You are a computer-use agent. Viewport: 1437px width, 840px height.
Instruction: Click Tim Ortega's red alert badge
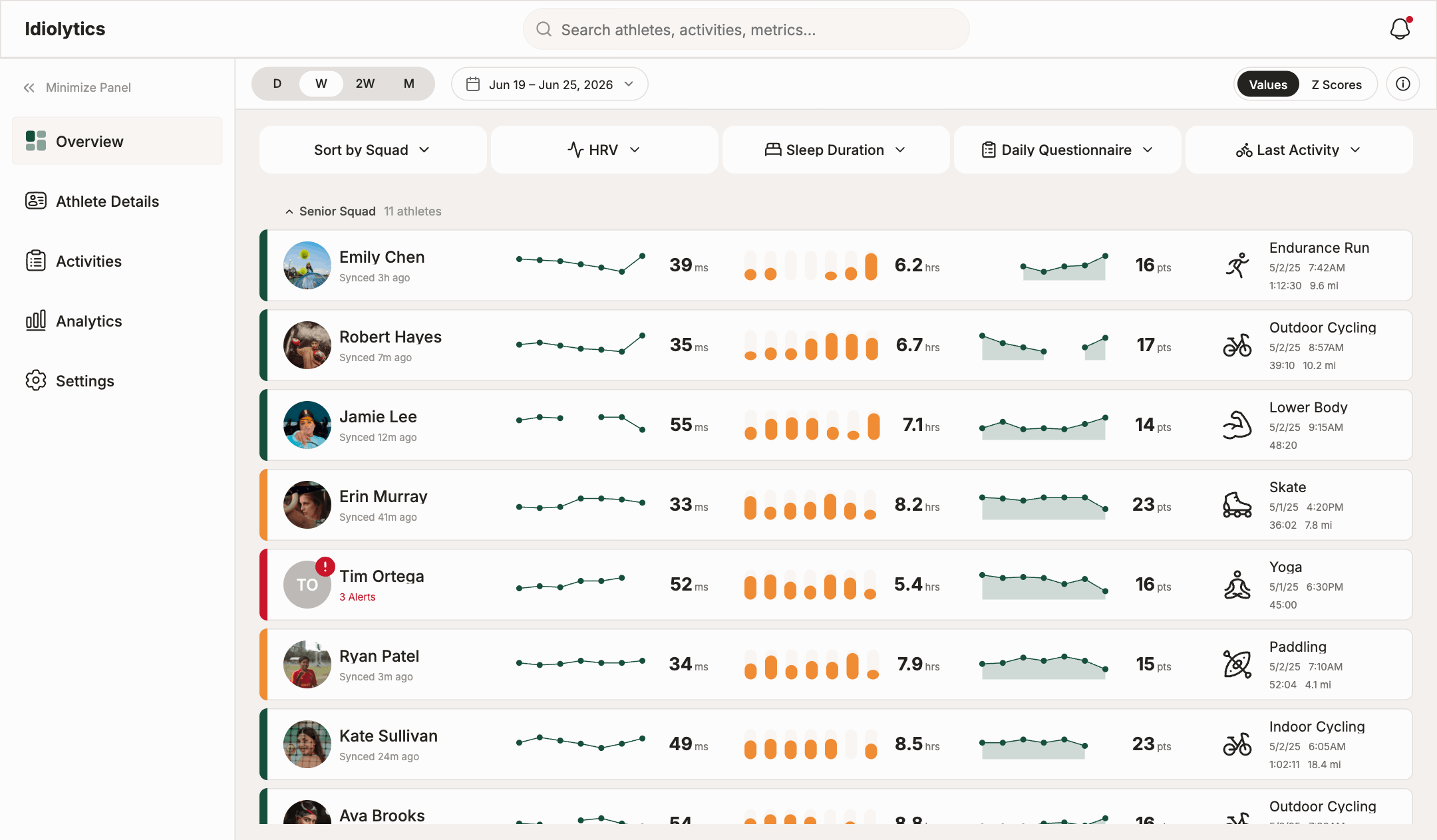pyautogui.click(x=325, y=566)
